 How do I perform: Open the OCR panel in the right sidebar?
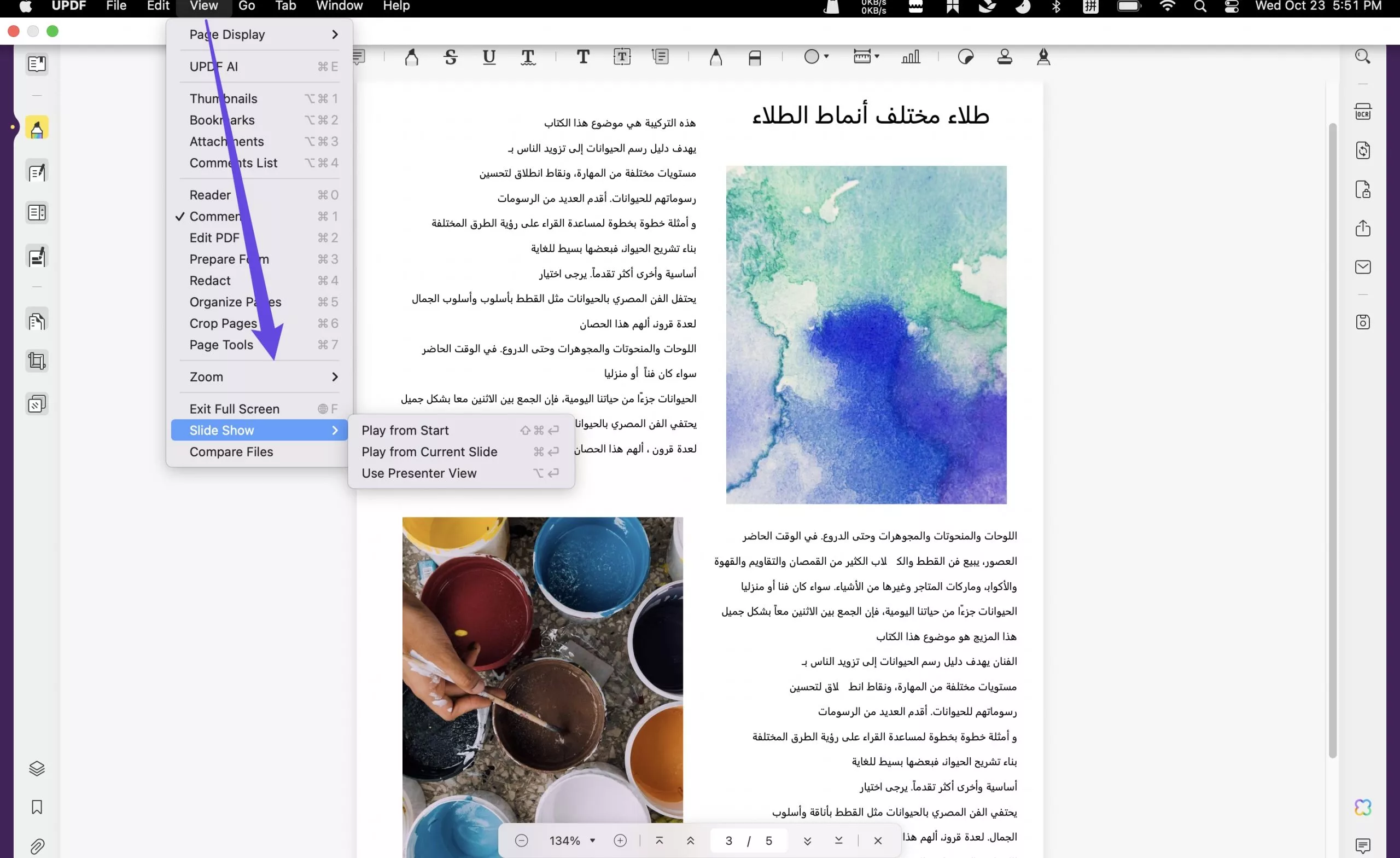coord(1362,112)
